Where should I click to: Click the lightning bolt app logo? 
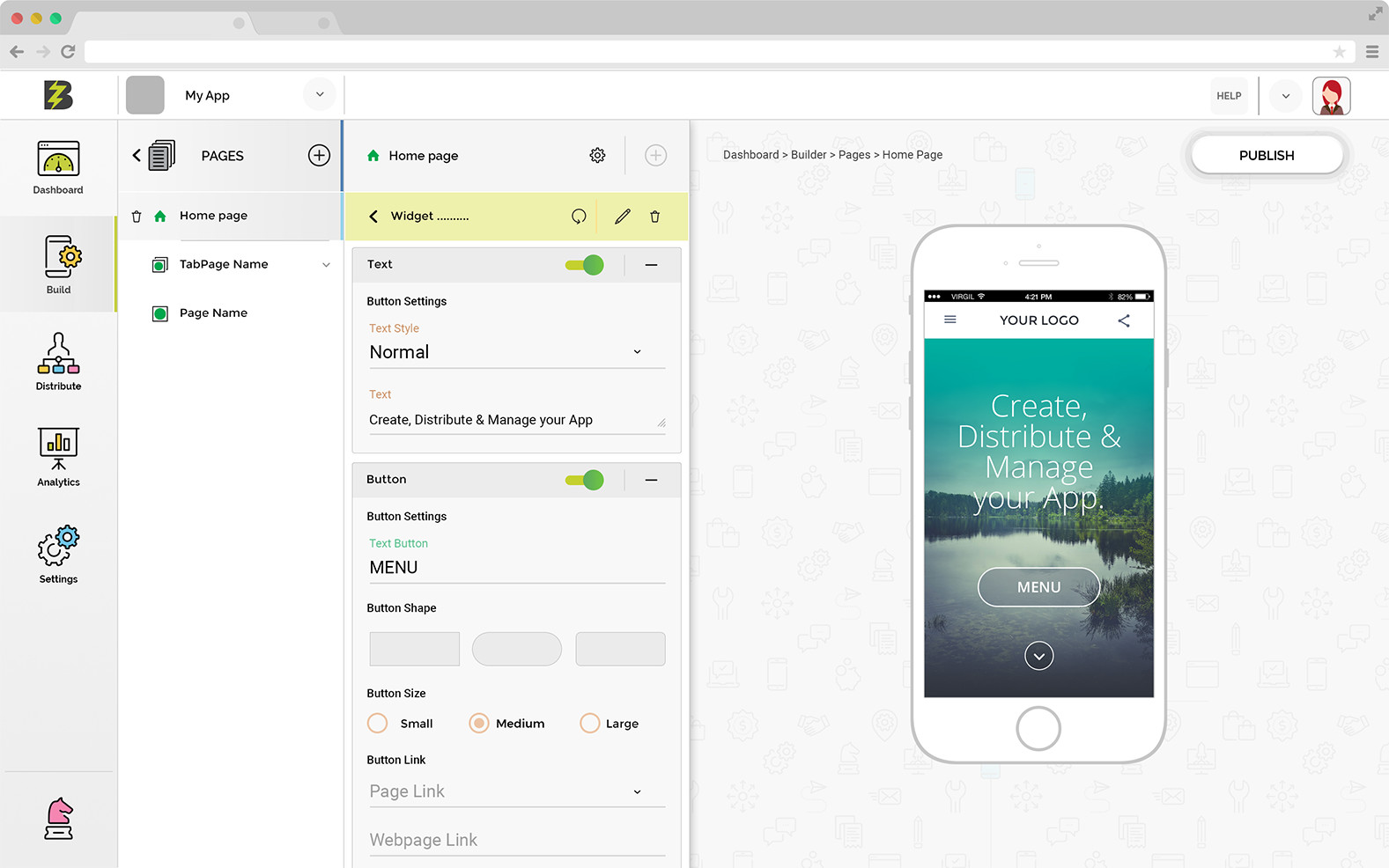coord(58,95)
